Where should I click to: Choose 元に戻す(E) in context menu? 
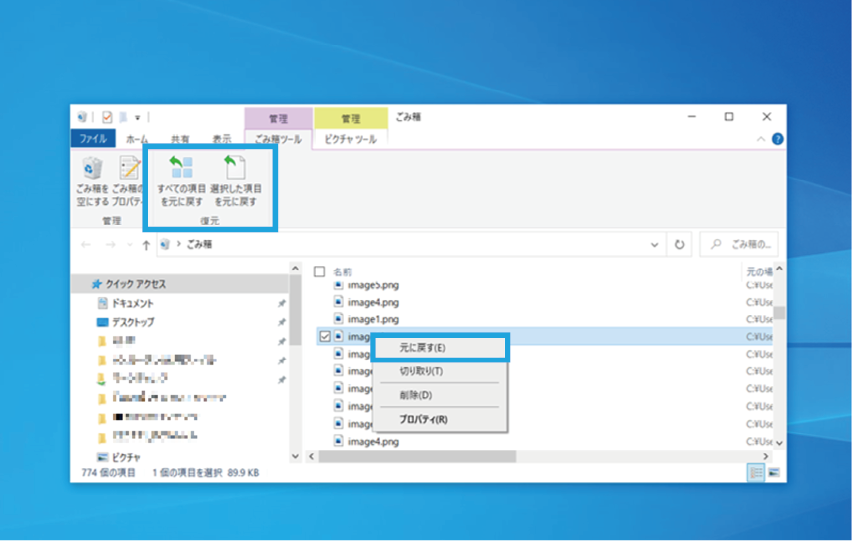[x=440, y=348]
